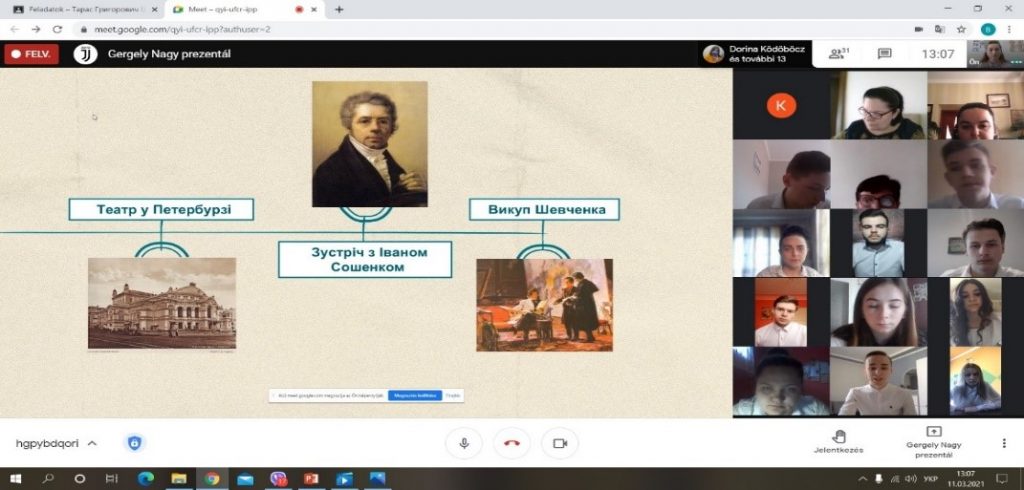Screen dimensions: 1024x490
Task: Raise hand with the Jelentkezés button
Action: click(838, 442)
